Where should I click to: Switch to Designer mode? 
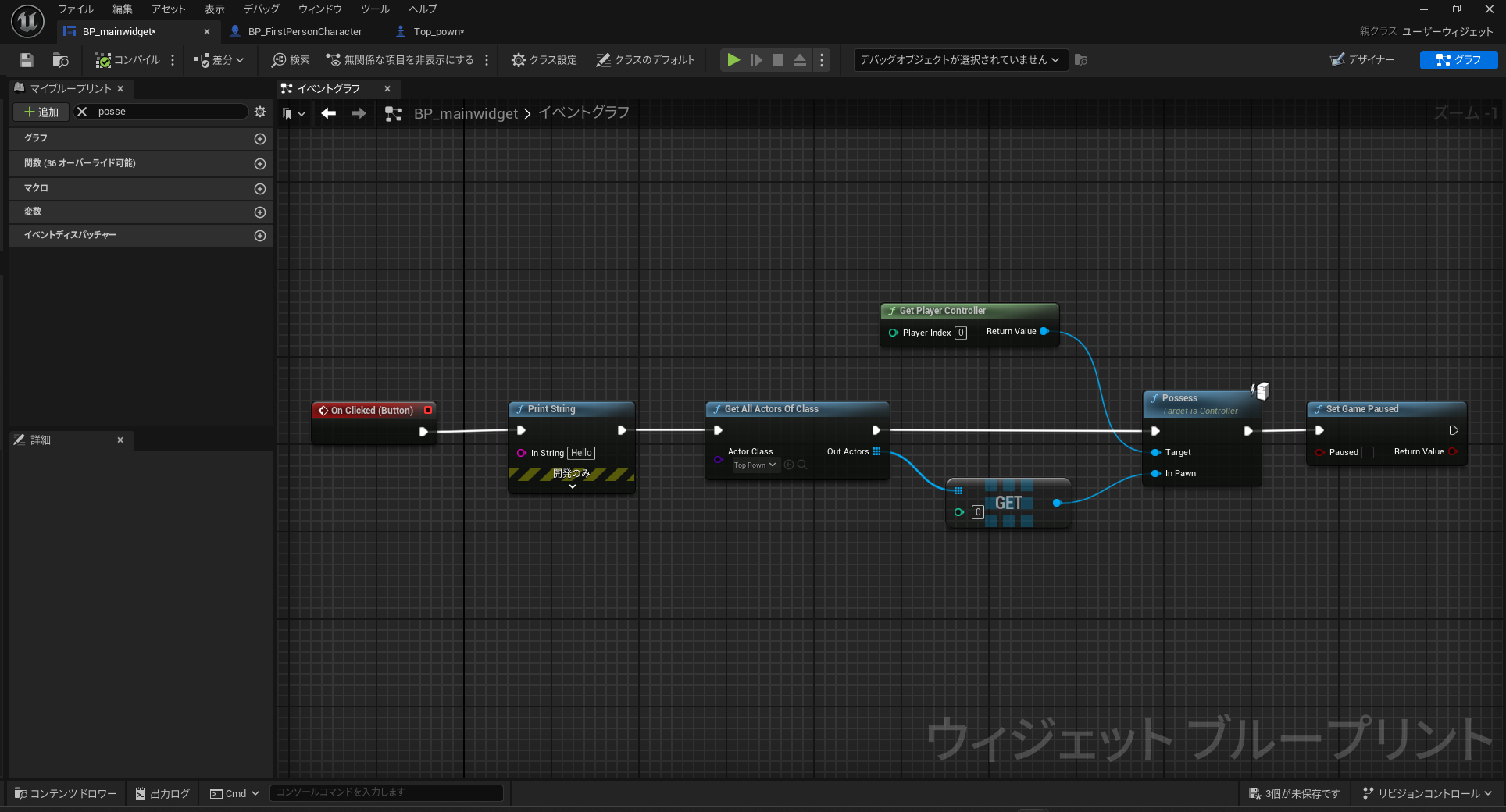click(1362, 60)
